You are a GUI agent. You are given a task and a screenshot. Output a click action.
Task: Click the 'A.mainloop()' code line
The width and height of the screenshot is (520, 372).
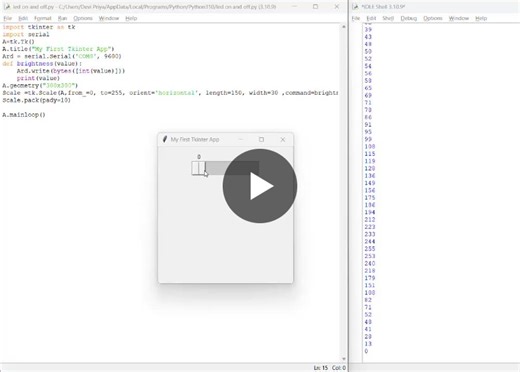tap(24, 115)
